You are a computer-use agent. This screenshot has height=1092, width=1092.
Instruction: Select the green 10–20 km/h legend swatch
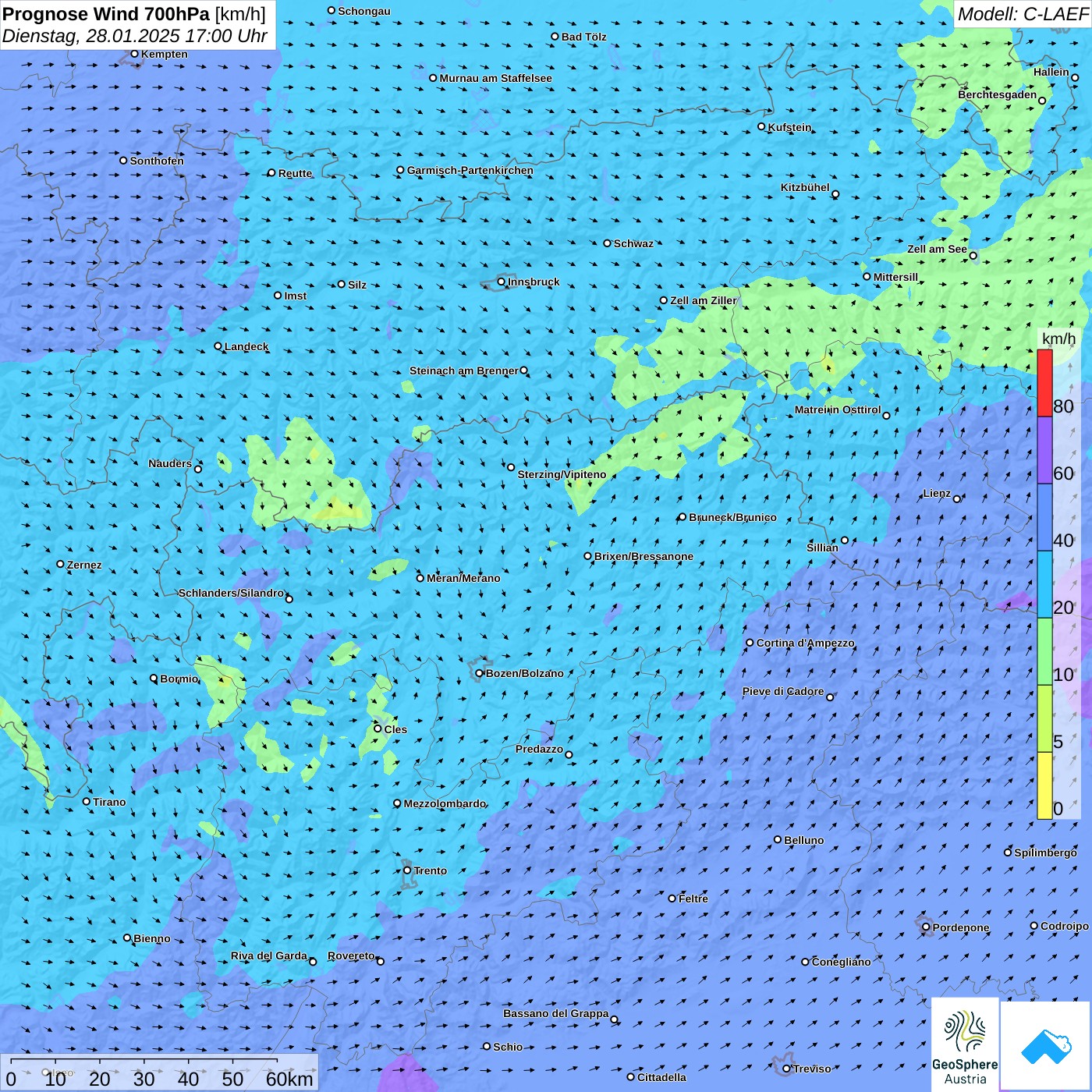click(x=1044, y=651)
